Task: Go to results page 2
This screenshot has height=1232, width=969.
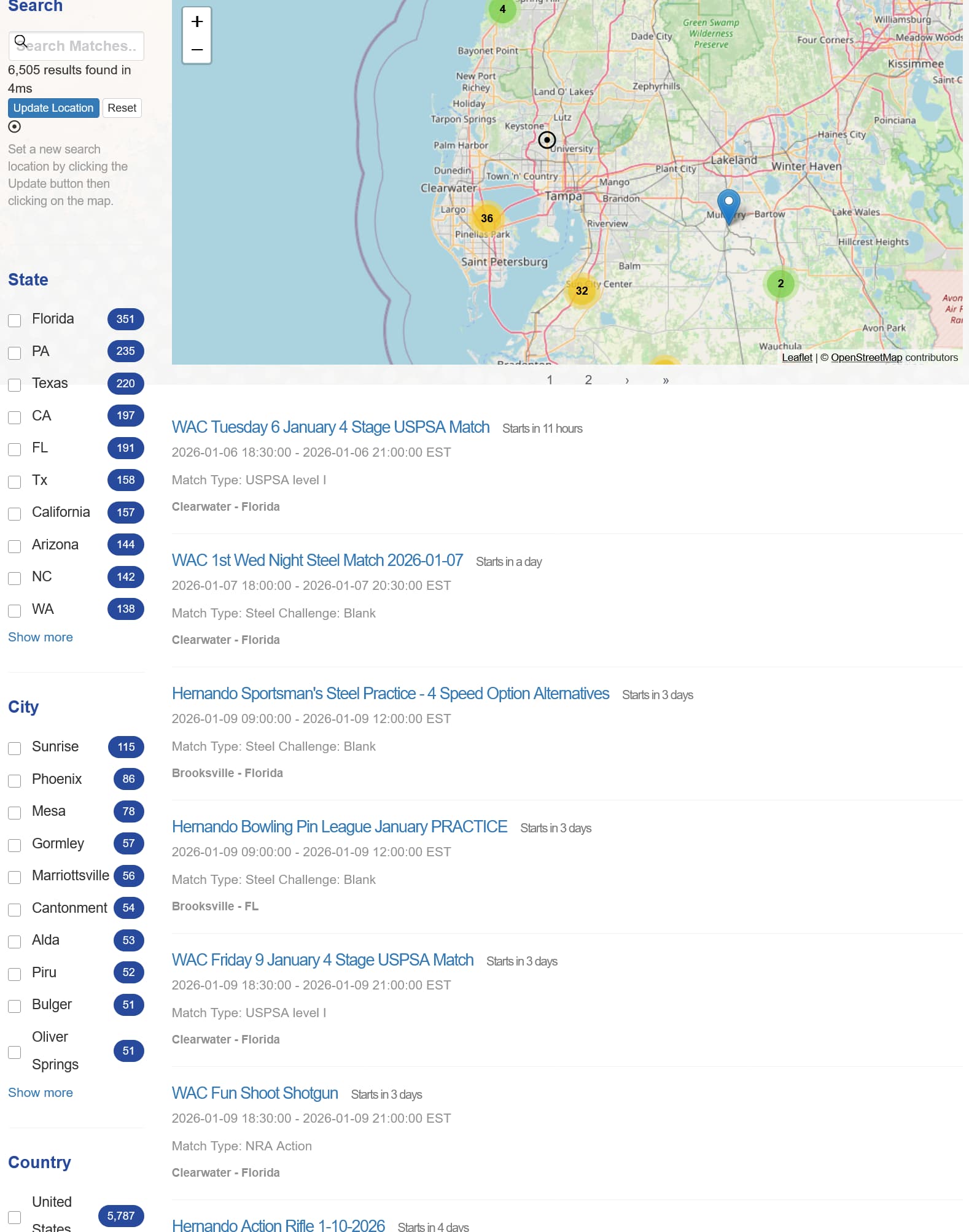Action: click(588, 380)
